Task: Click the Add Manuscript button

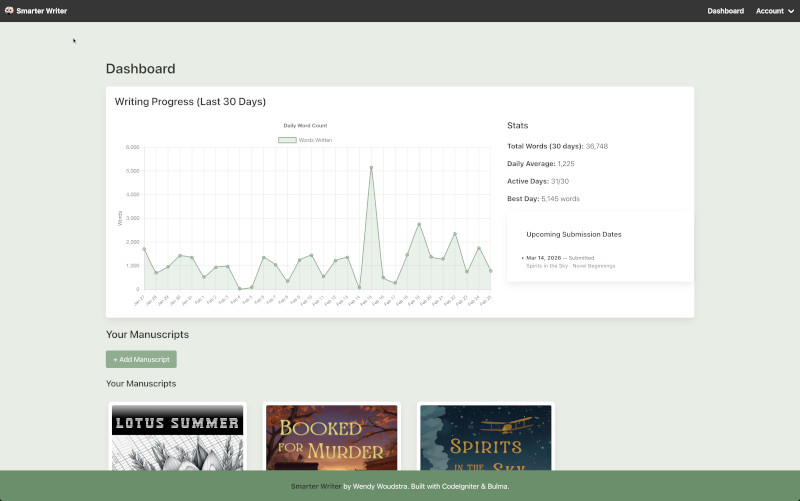Action: pos(141,359)
